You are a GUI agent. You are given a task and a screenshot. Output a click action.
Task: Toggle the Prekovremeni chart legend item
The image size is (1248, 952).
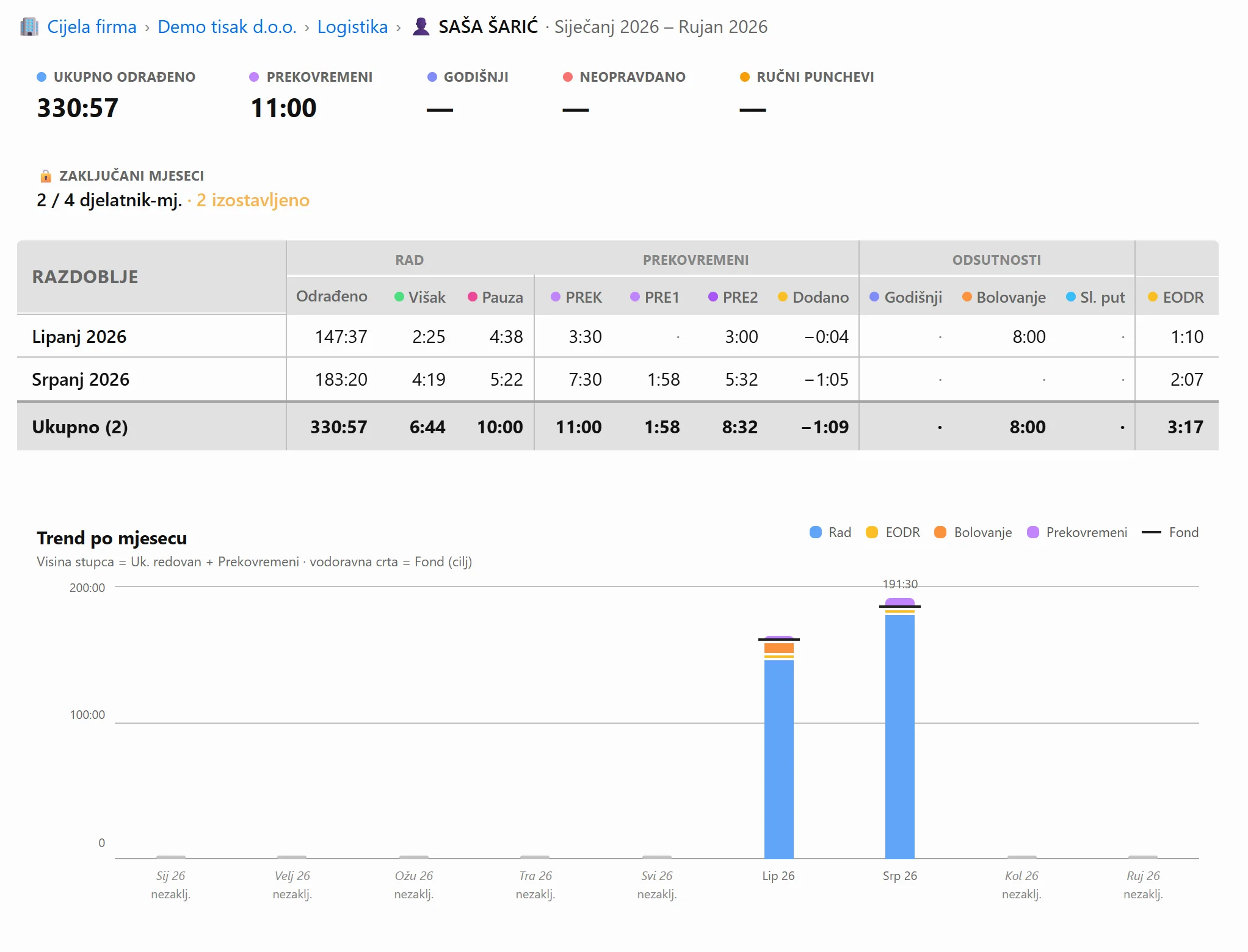(x=1077, y=532)
